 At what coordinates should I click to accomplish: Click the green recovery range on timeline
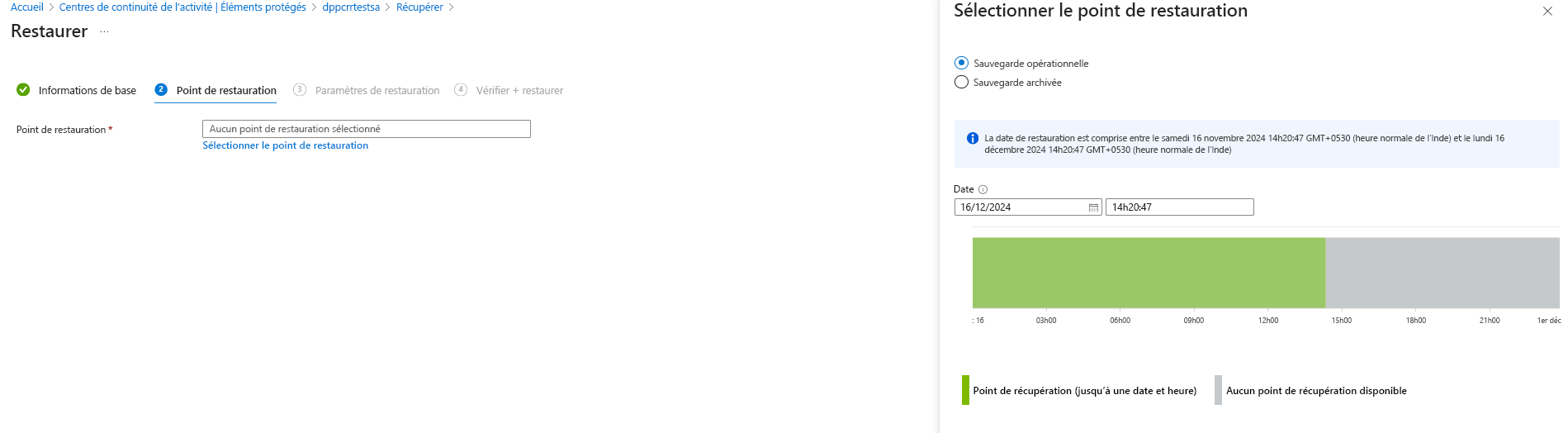[1148, 273]
